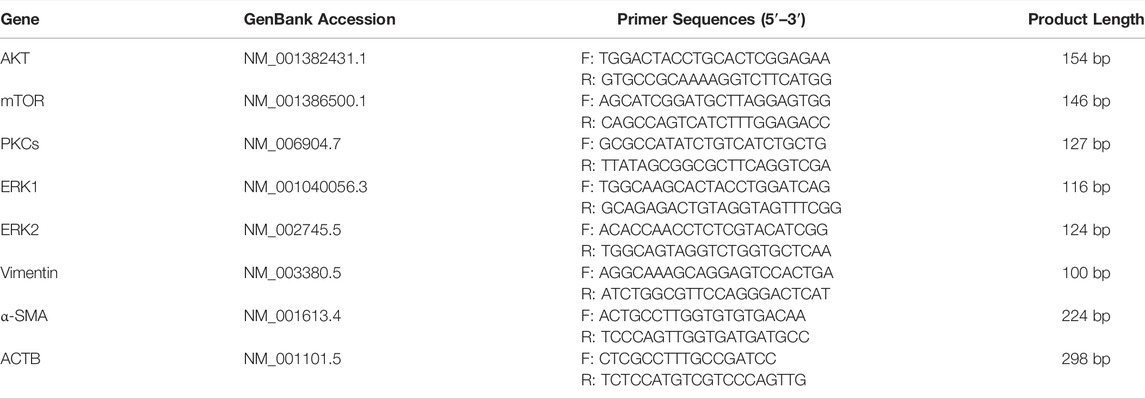Select the GenBank Accession column header
The image size is (1145, 399).
(319, 20)
